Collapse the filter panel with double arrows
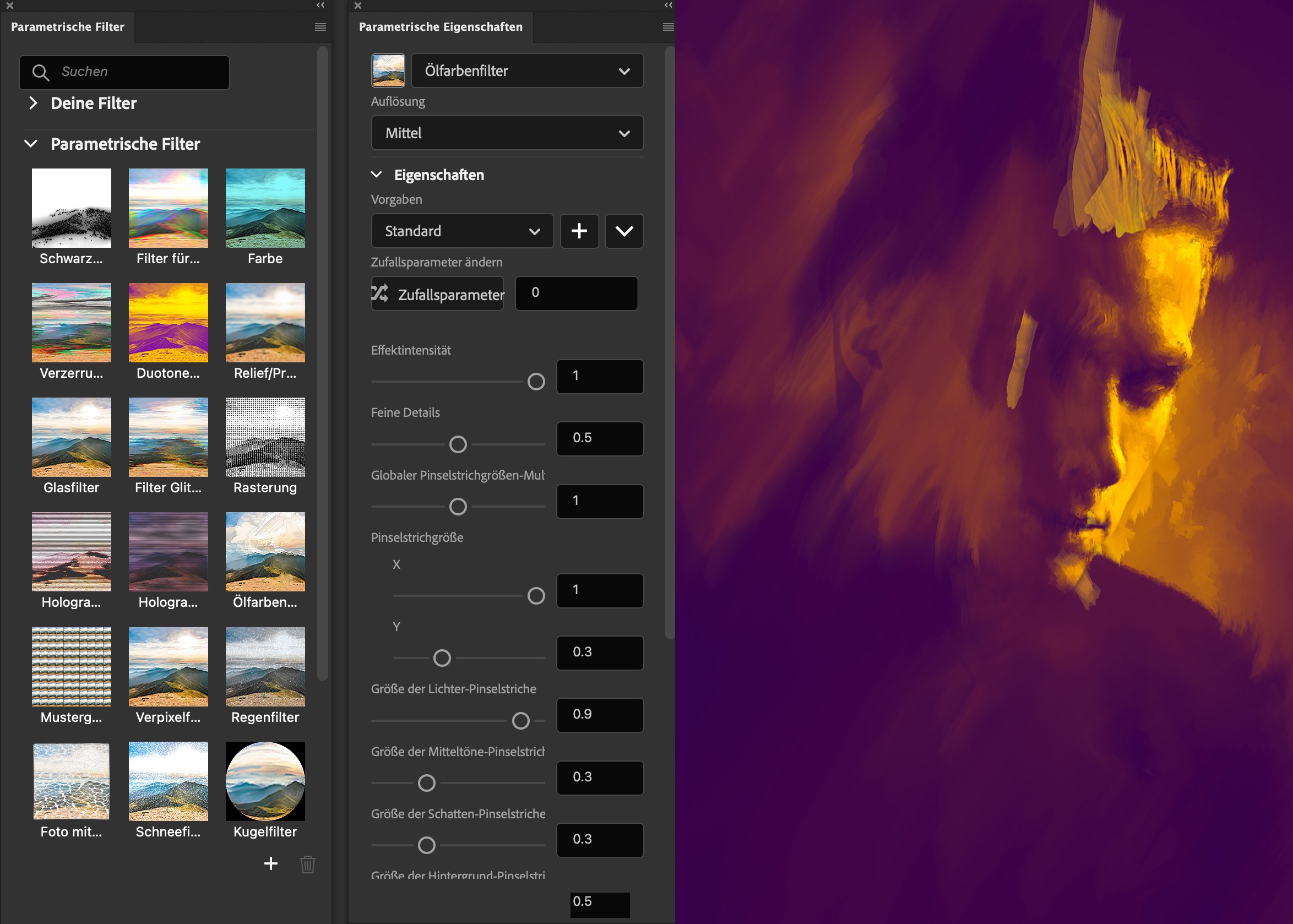 pos(320,5)
